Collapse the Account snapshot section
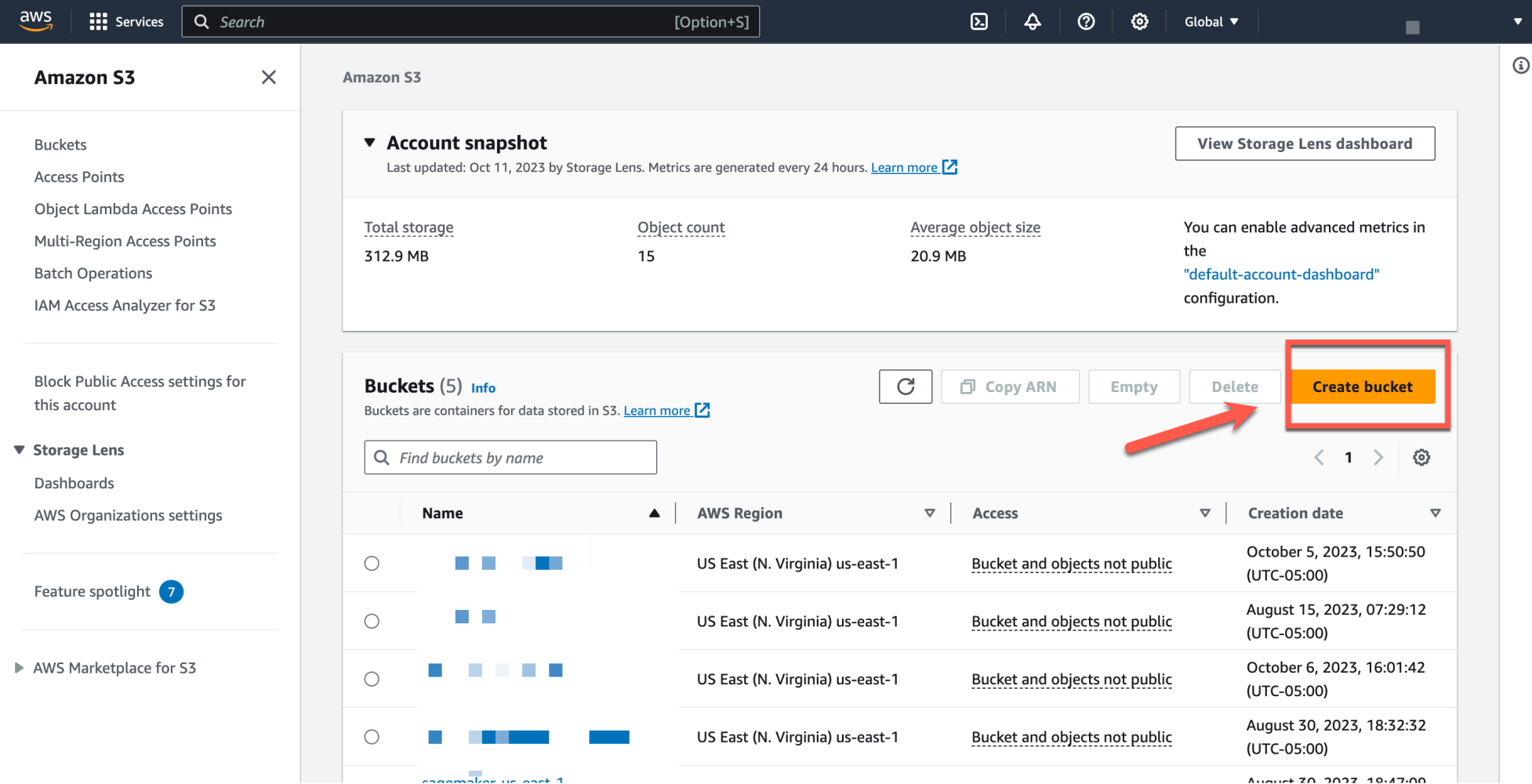 click(369, 143)
